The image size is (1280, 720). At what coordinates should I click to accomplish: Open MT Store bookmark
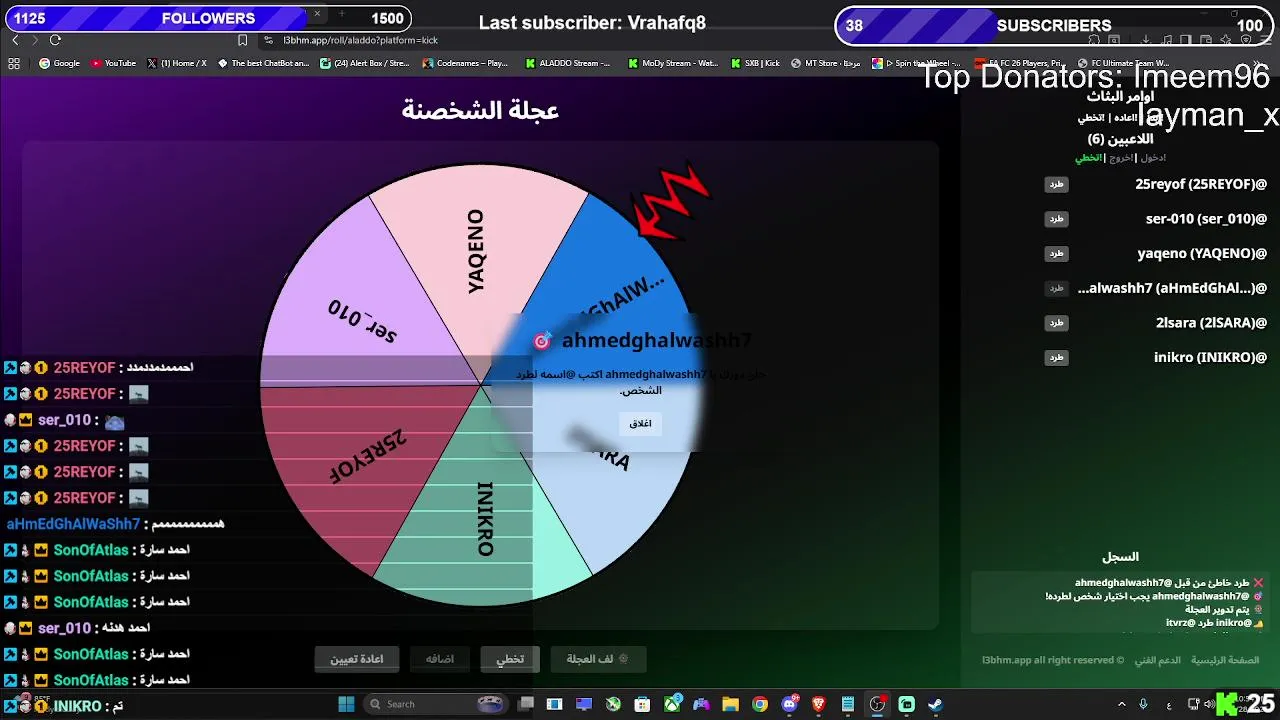point(826,63)
